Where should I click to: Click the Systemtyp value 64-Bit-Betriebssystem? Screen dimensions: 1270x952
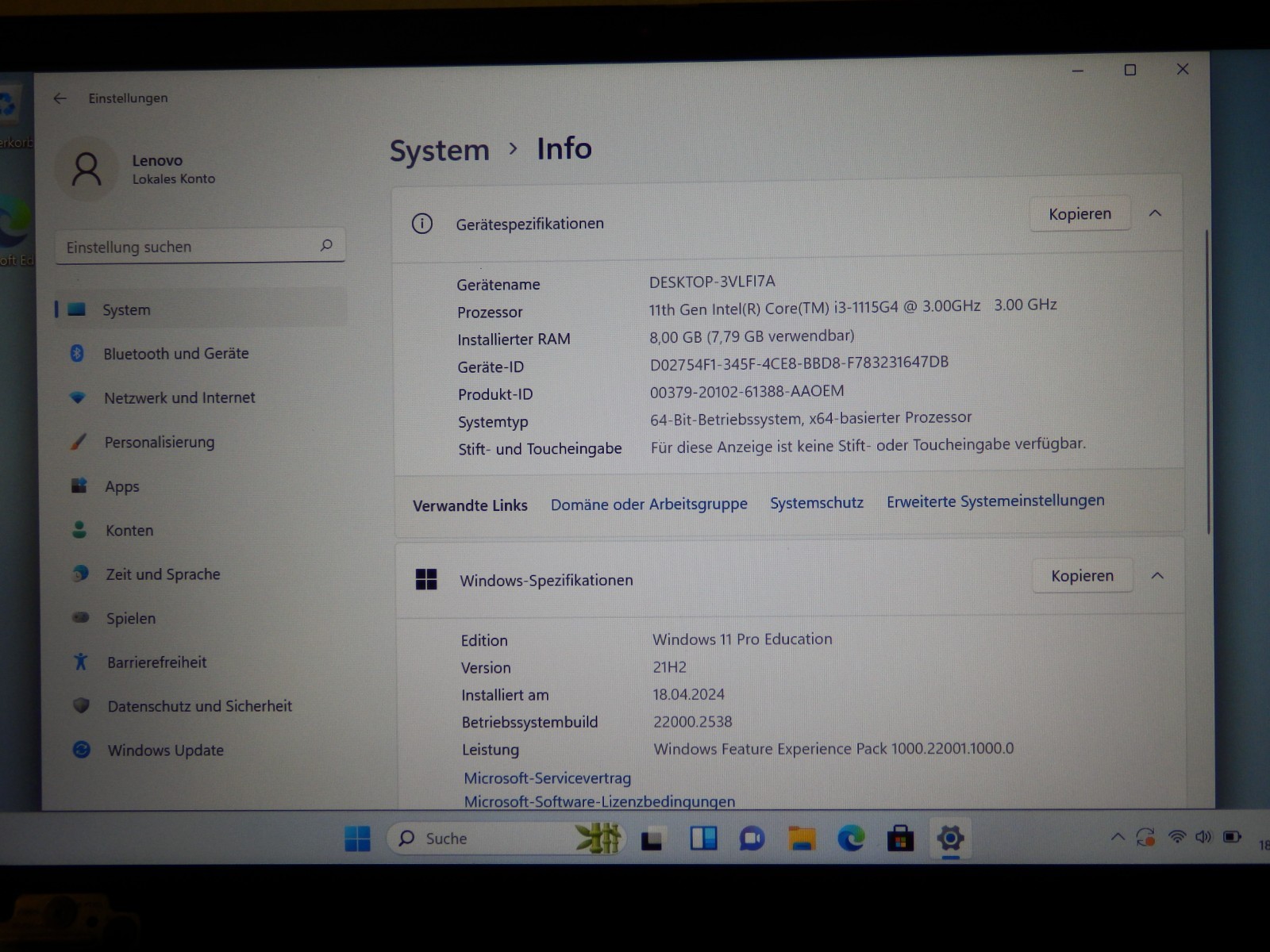click(x=810, y=418)
